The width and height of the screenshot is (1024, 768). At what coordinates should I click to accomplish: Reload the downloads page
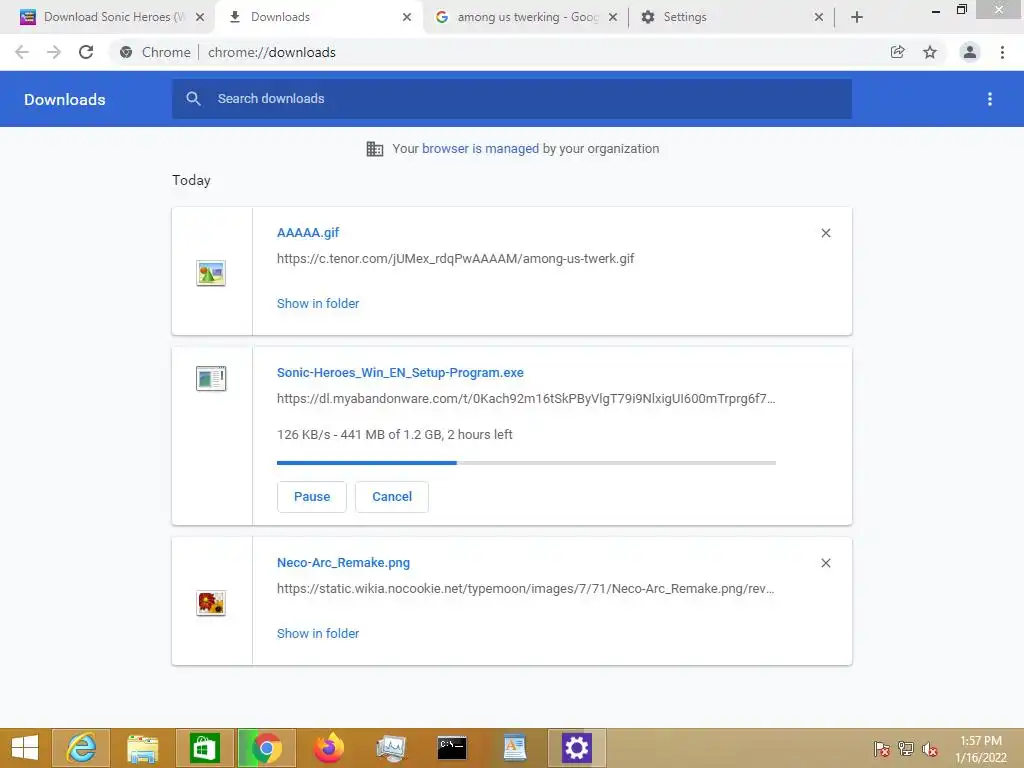(x=86, y=52)
